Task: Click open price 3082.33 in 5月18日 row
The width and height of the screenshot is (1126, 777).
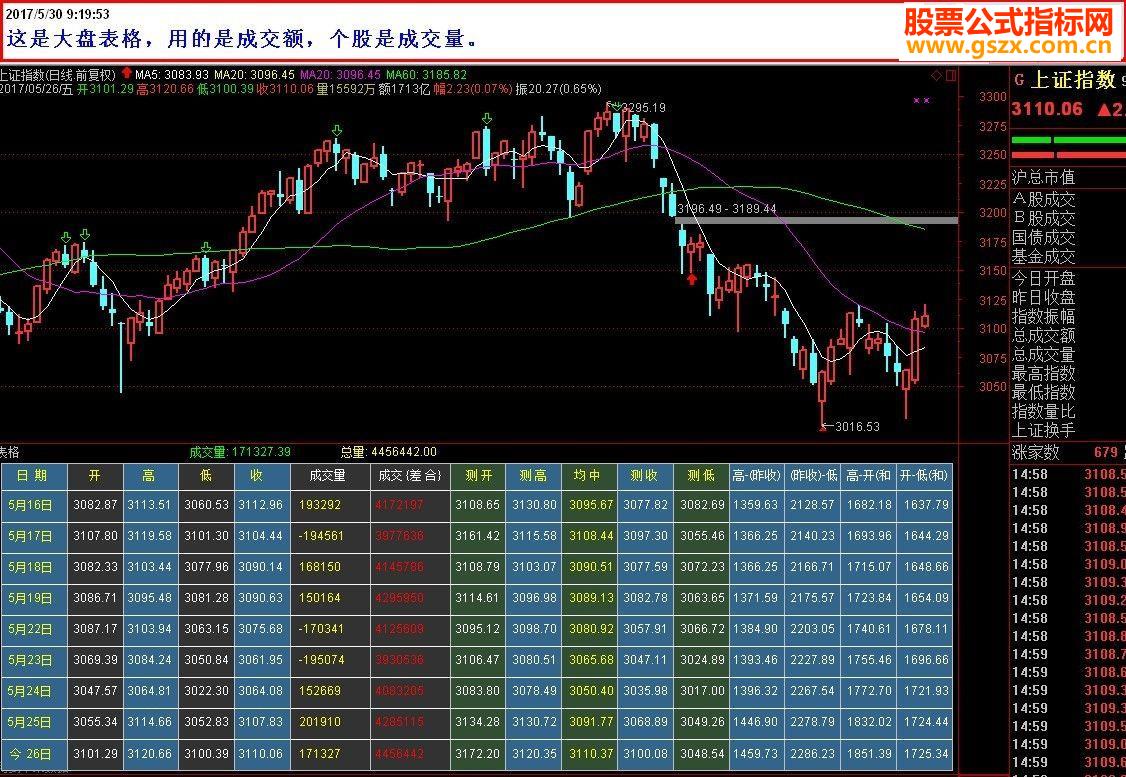Action: 95,567
